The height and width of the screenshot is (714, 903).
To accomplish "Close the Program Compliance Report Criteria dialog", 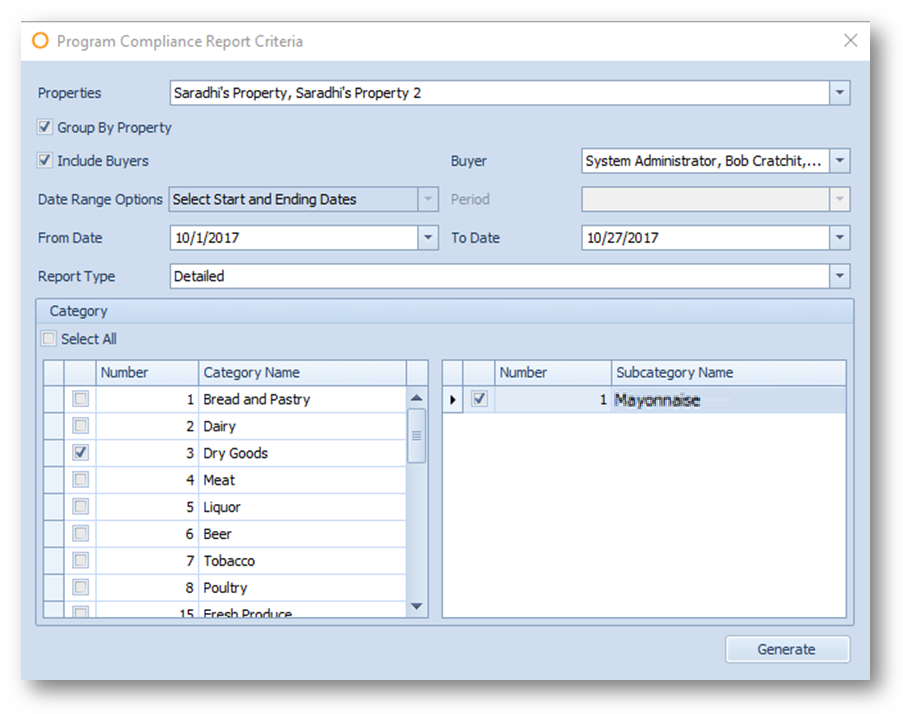I will 850,41.
